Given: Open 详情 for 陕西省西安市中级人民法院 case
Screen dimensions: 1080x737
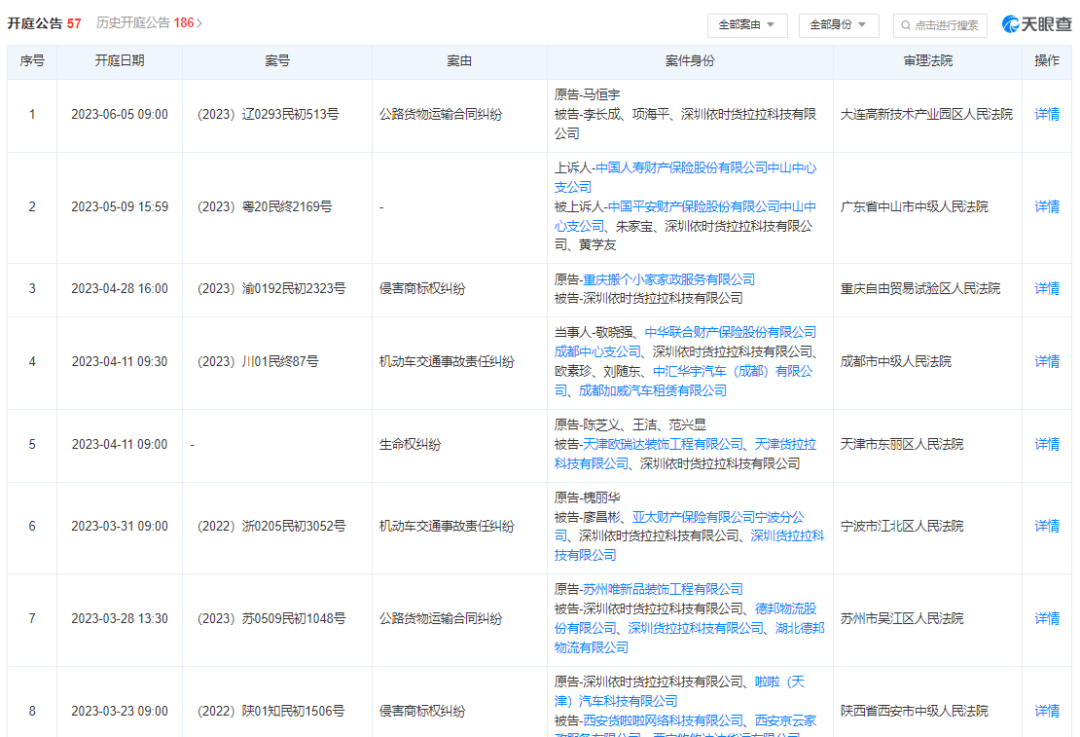Looking at the screenshot, I should [1047, 711].
